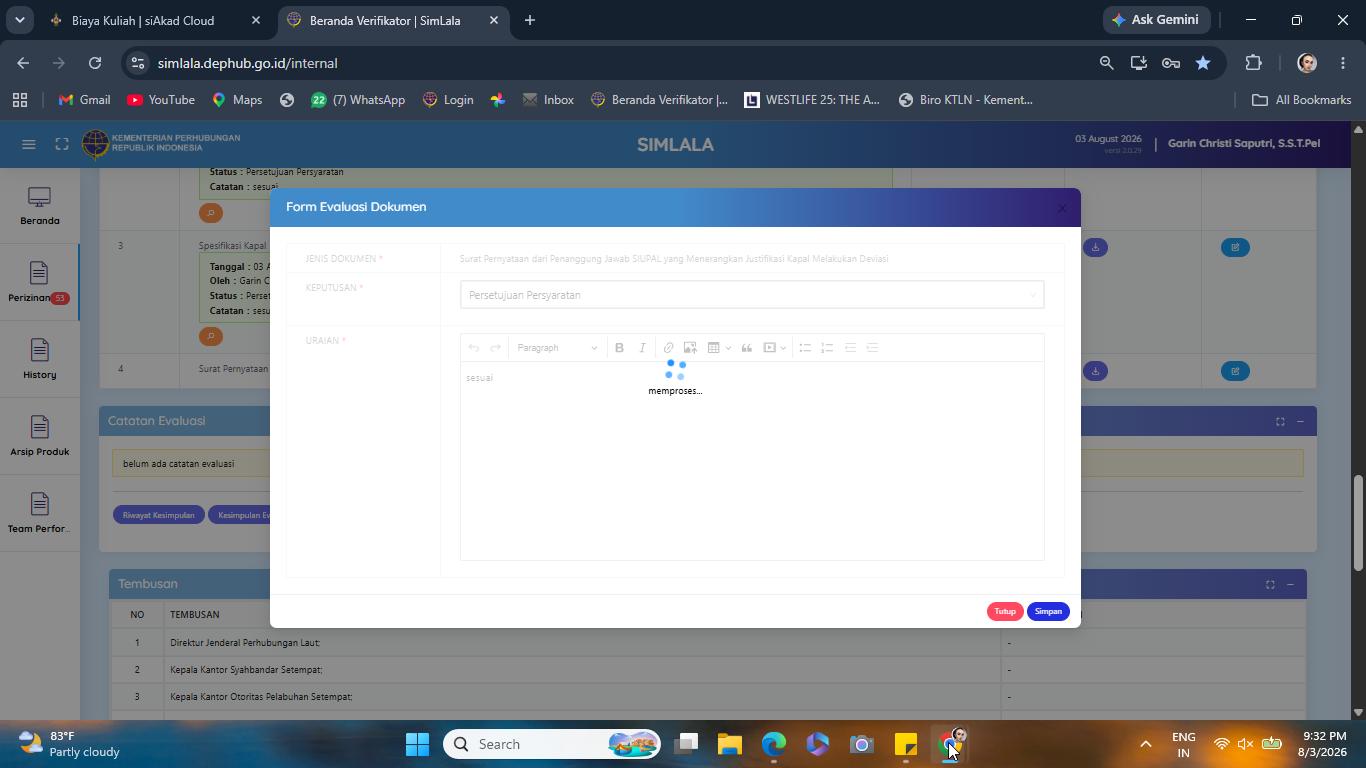Viewport: 1366px width, 768px height.
Task: Save the form with Simpan button
Action: (x=1048, y=611)
